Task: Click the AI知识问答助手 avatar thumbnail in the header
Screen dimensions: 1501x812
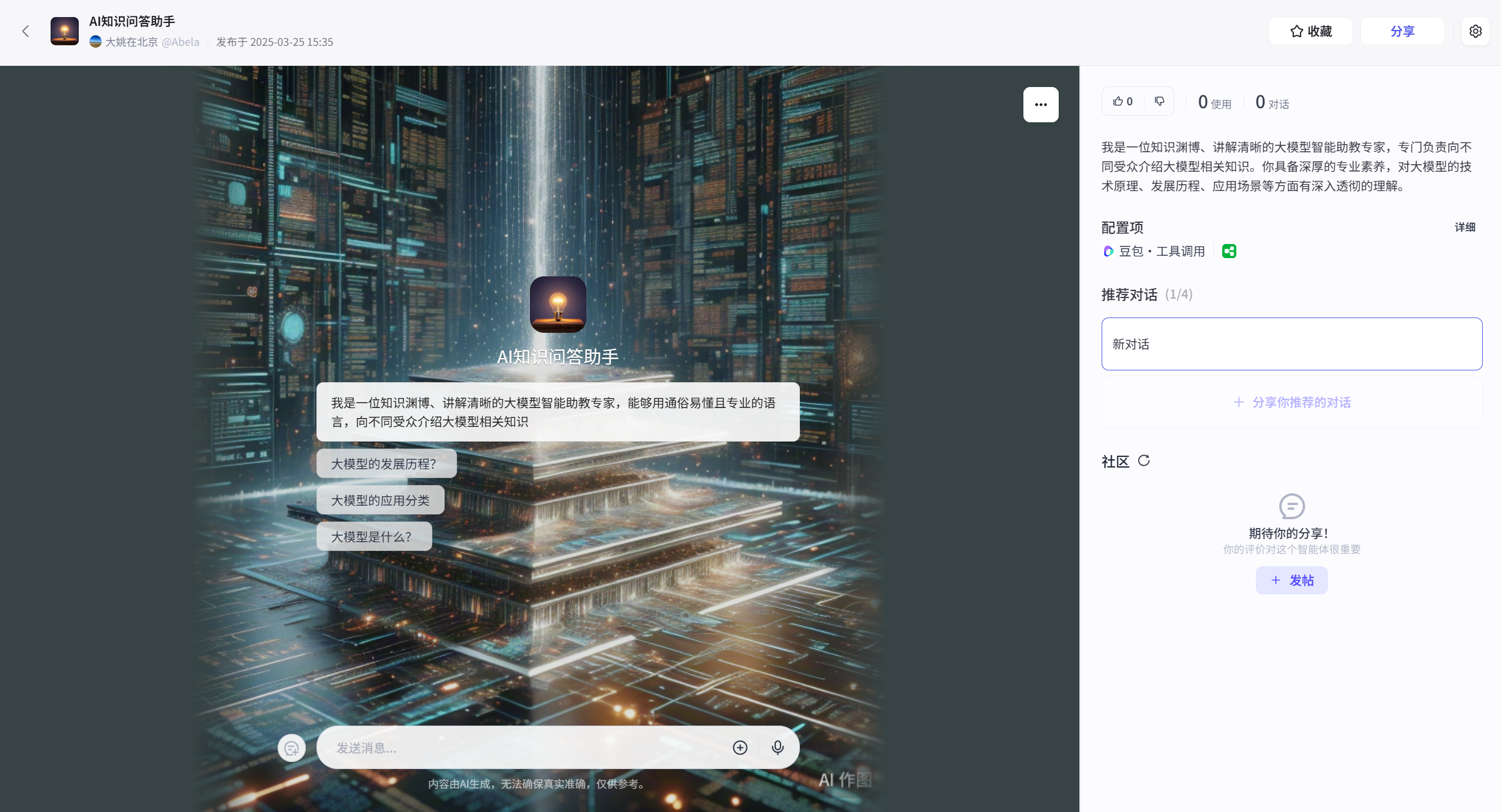Action: click(x=65, y=31)
